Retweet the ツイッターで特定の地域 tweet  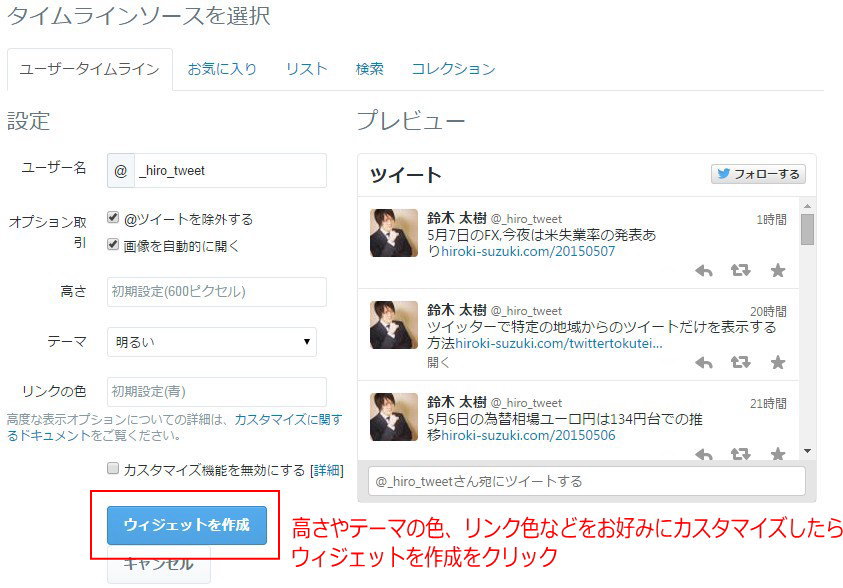(x=740, y=362)
